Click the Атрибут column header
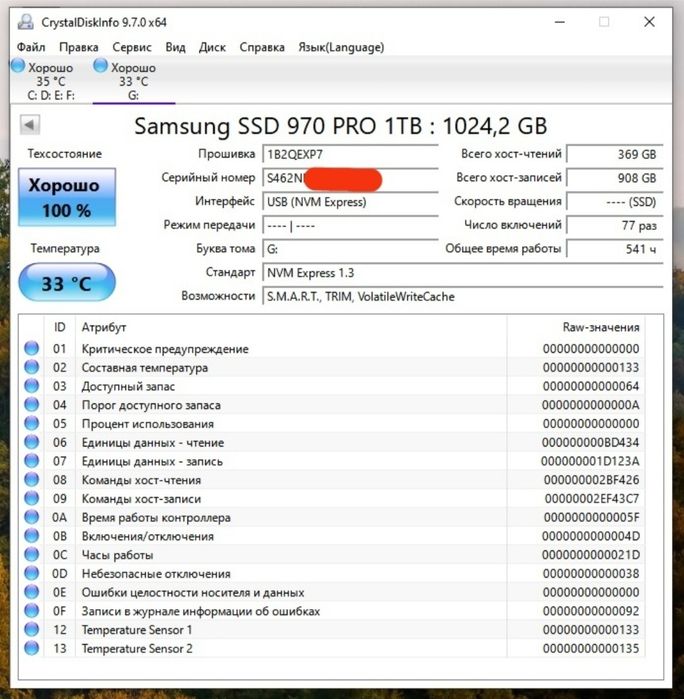Screen dimensions: 684x699 pos(291,327)
